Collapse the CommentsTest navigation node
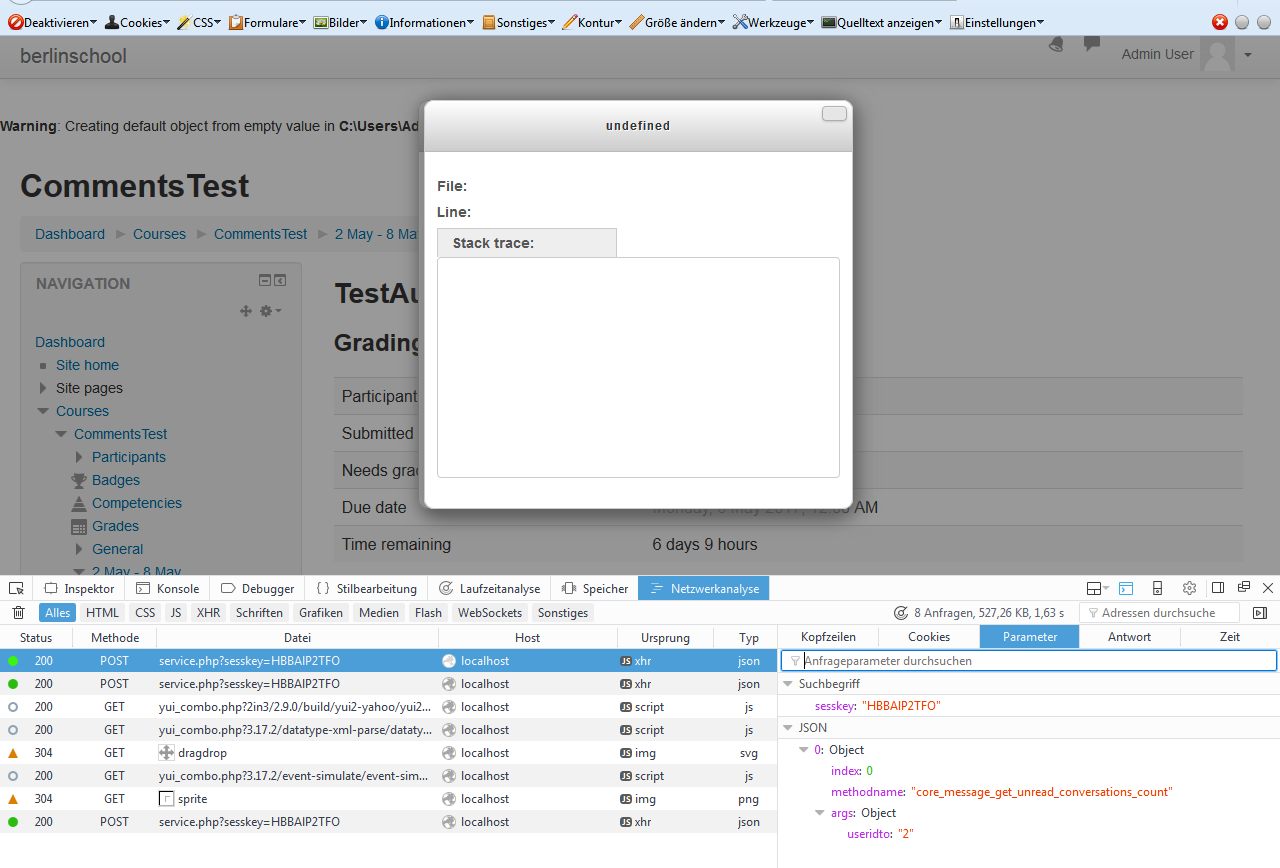The width and height of the screenshot is (1280, 868). 62,434
